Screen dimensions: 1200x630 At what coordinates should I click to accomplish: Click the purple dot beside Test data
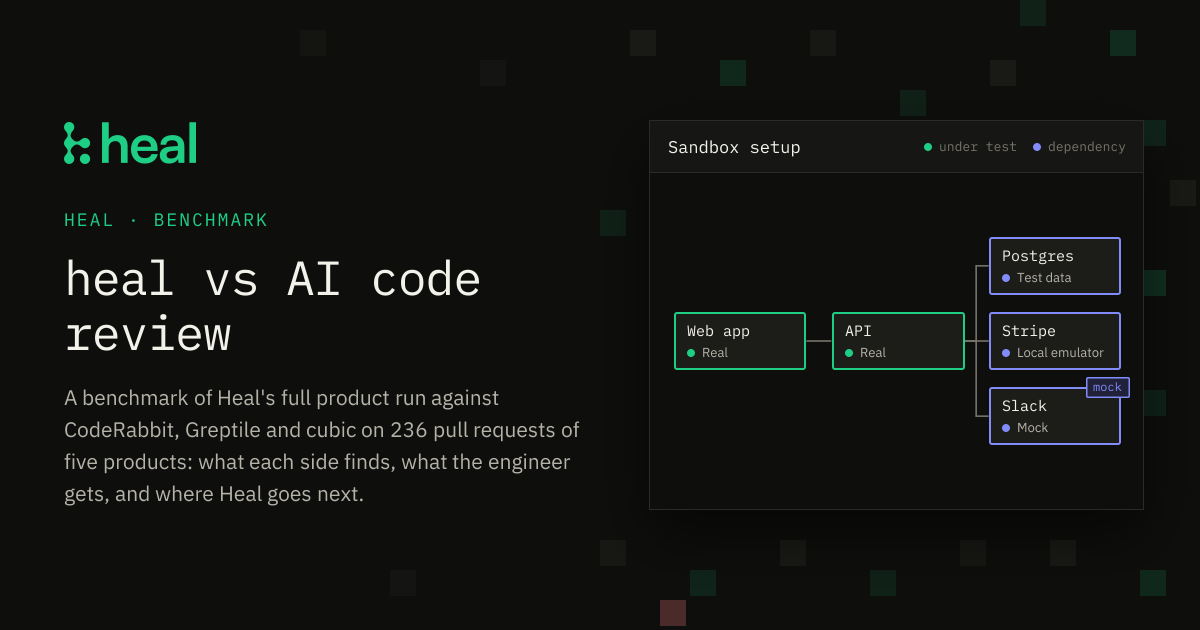click(x=1006, y=278)
